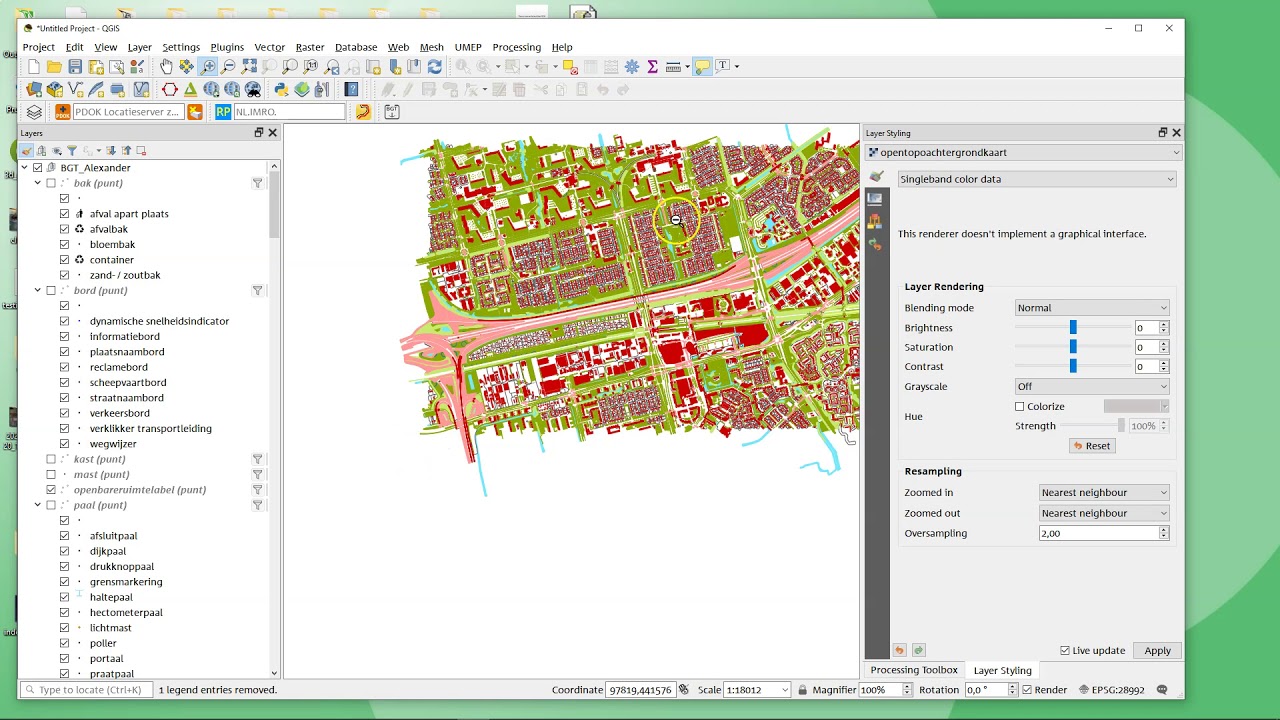
Task: Toggle the Map Tips icon
Action: [702, 67]
